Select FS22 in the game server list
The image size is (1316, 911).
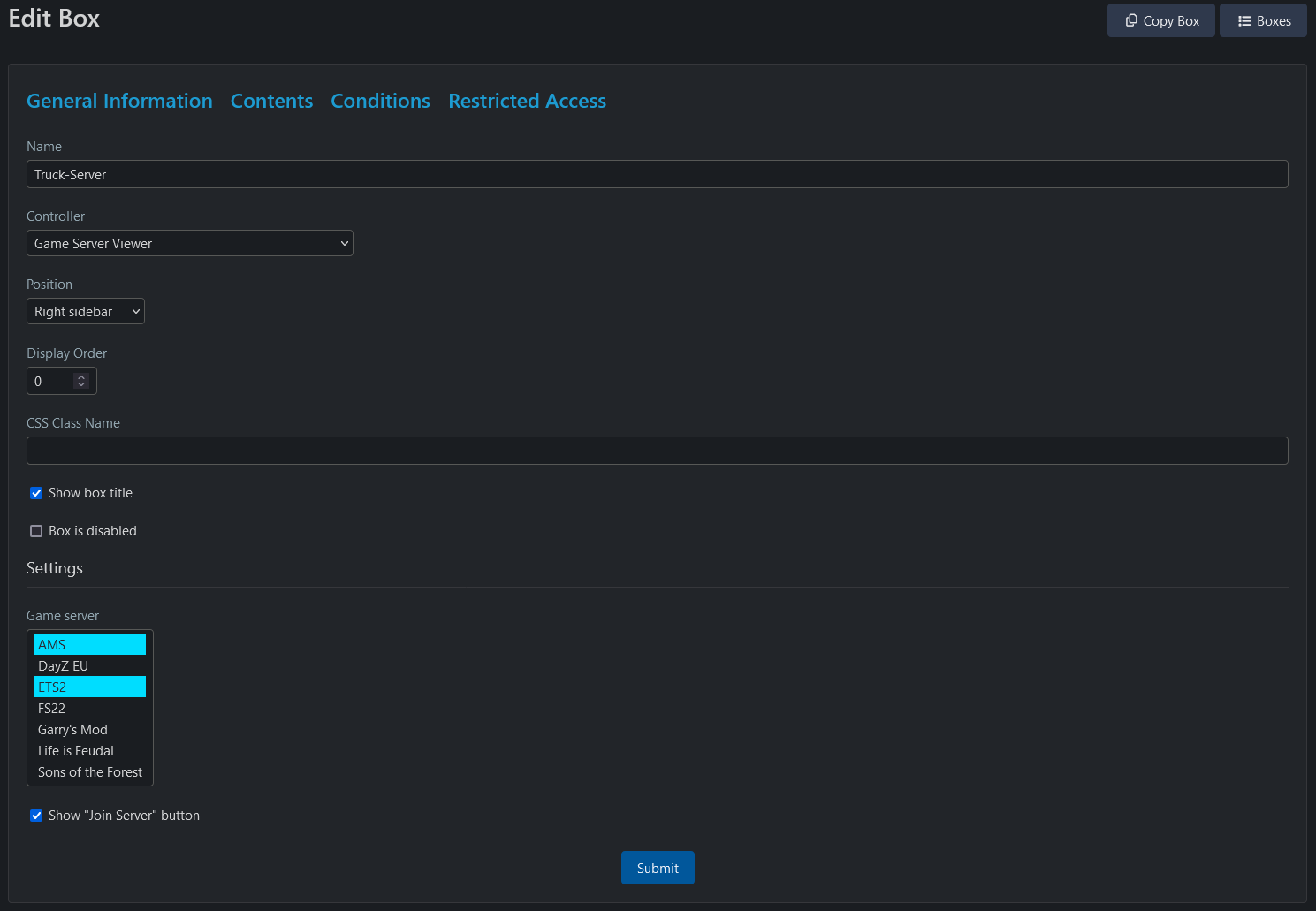click(x=89, y=708)
